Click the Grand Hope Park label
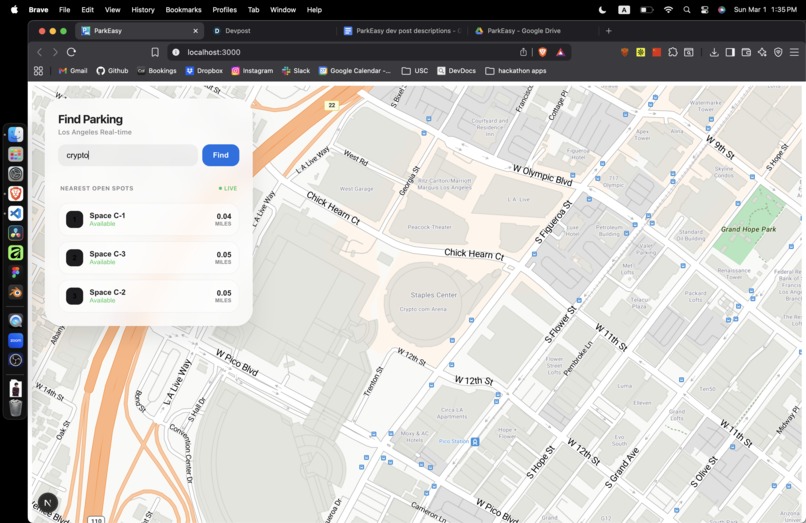This screenshot has width=806, height=523. pos(748,229)
